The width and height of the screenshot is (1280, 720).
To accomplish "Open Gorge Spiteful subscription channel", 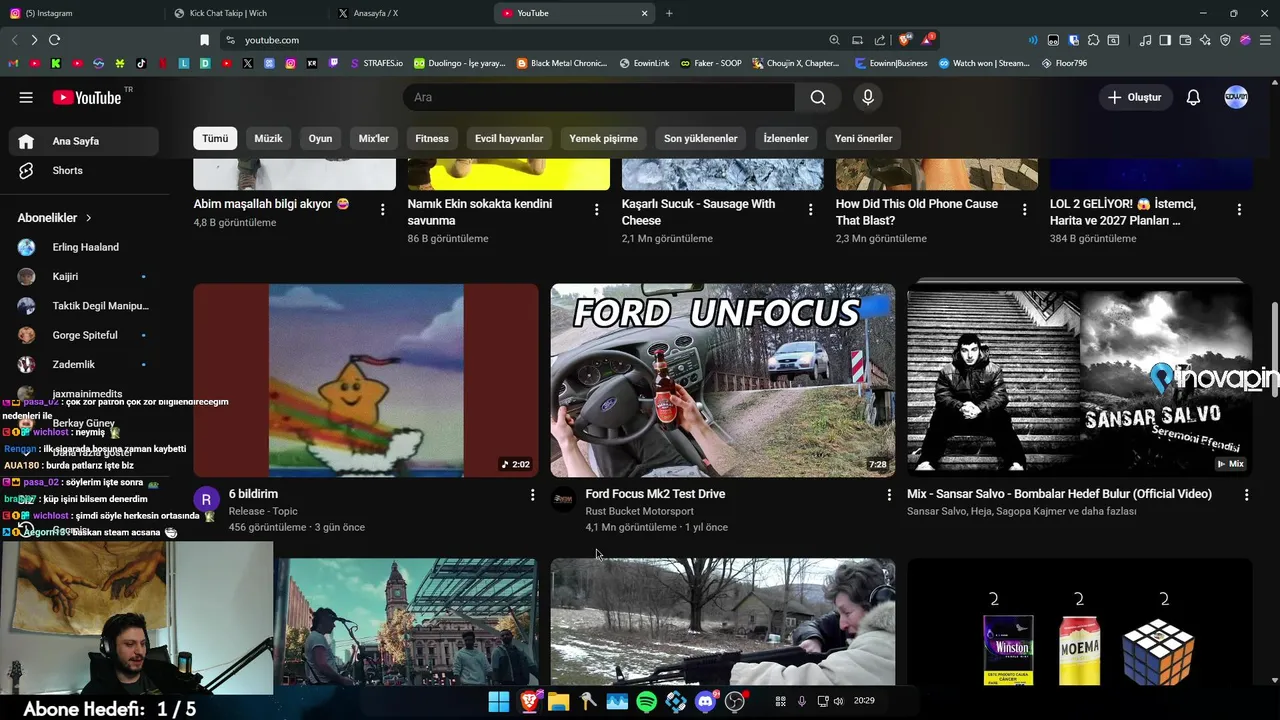I will click(x=84, y=335).
